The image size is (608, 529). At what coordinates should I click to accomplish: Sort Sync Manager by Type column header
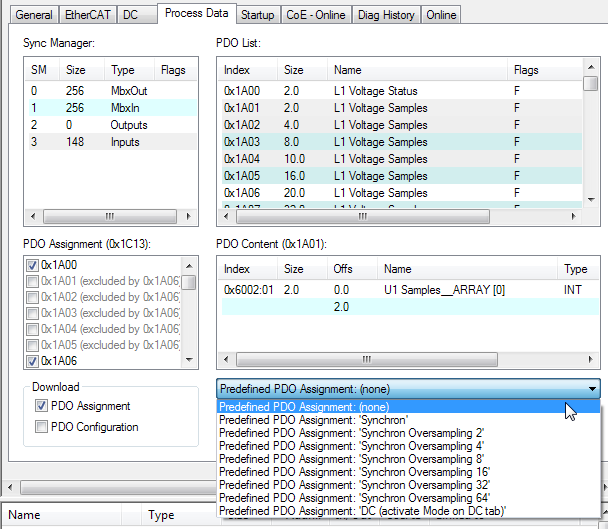click(x=129, y=70)
